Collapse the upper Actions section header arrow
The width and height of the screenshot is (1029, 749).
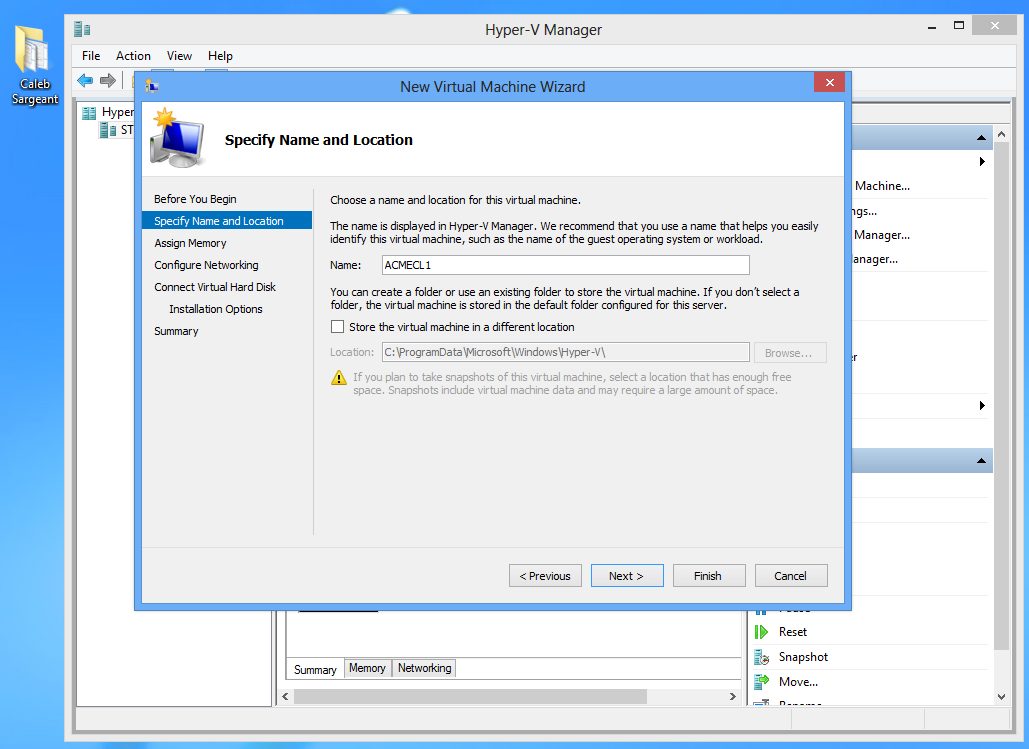pos(981,138)
